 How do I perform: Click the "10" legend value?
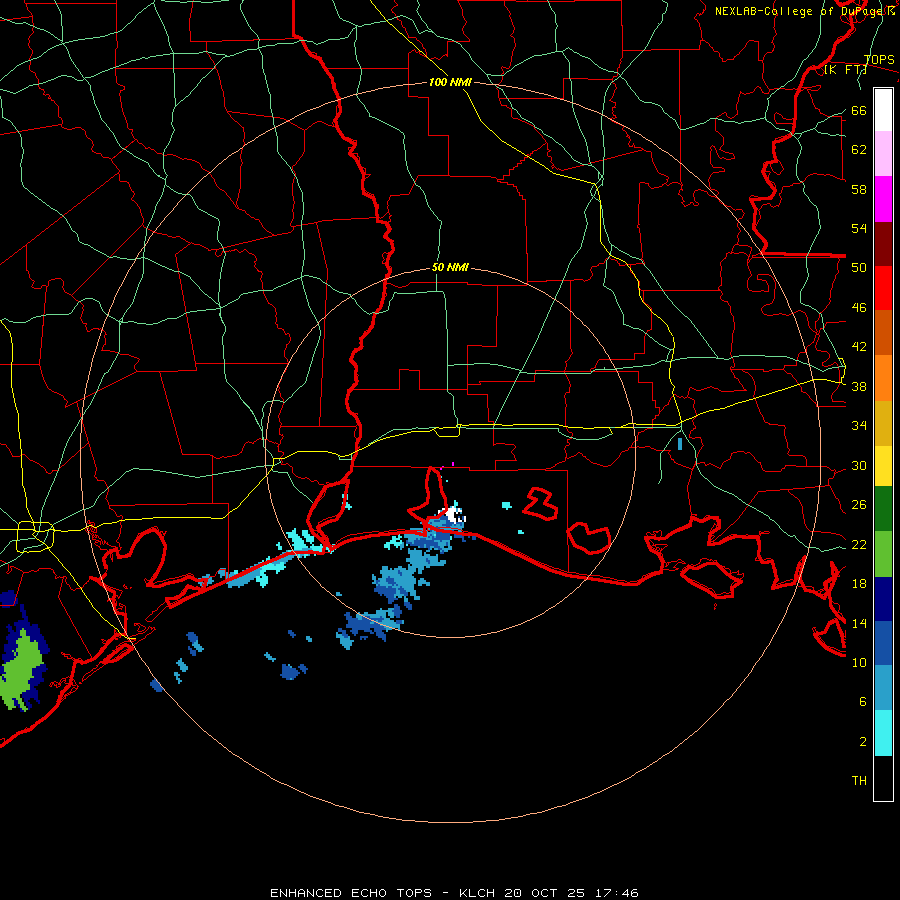[859, 662]
